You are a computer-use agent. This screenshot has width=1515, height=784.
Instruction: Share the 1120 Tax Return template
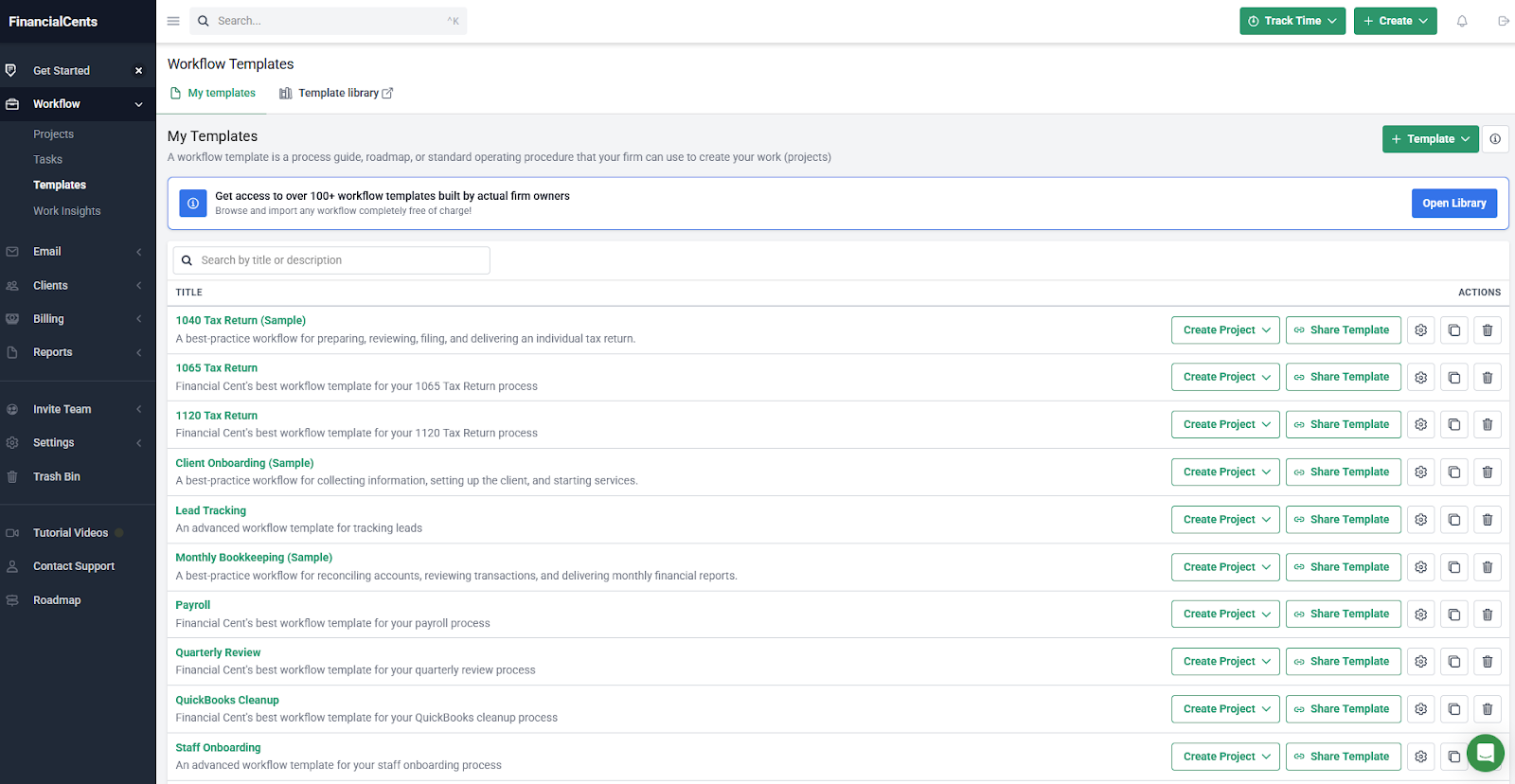(x=1343, y=425)
